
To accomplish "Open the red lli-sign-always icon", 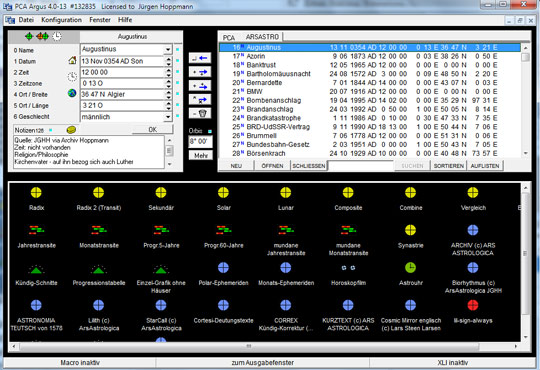I will tap(473, 305).
